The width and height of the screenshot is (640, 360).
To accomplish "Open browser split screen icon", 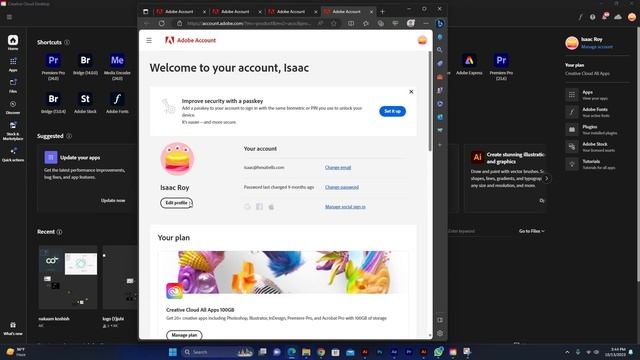I will [351, 23].
